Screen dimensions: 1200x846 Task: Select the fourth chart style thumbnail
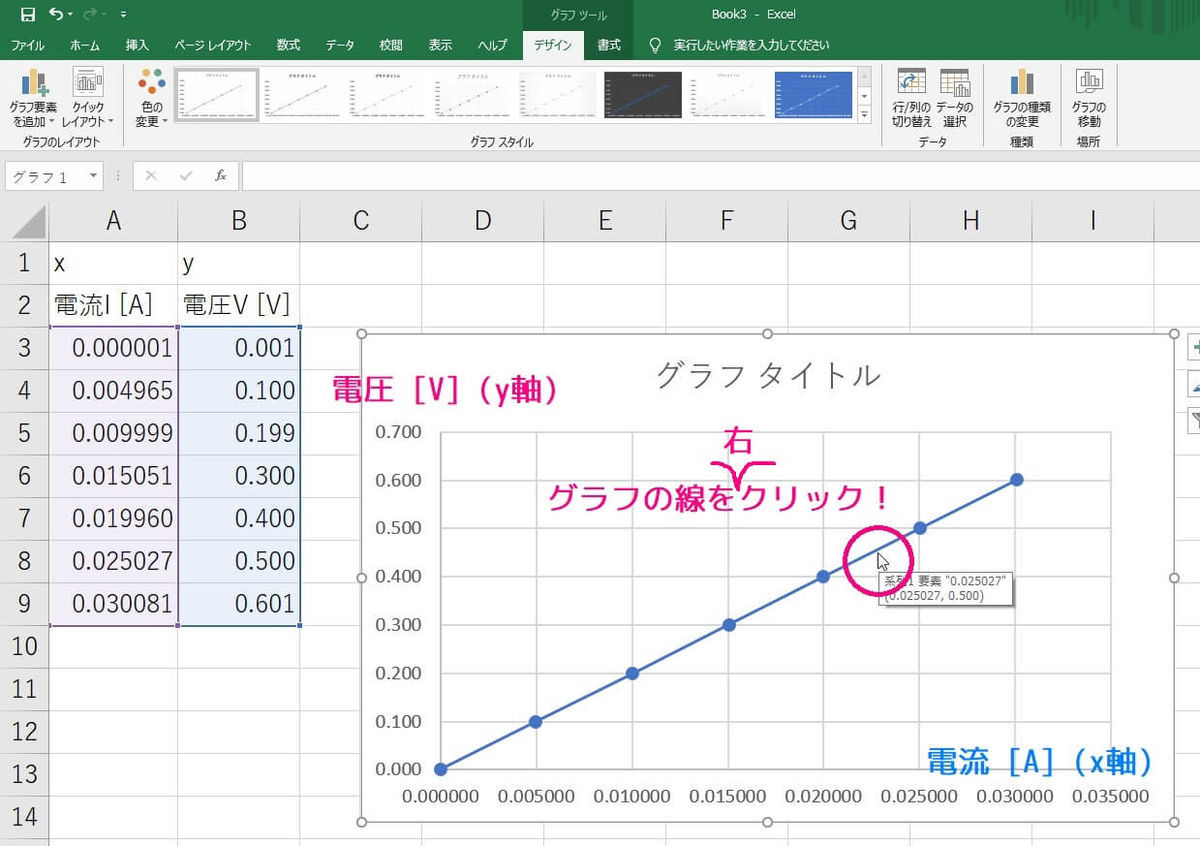pyautogui.click(x=473, y=95)
